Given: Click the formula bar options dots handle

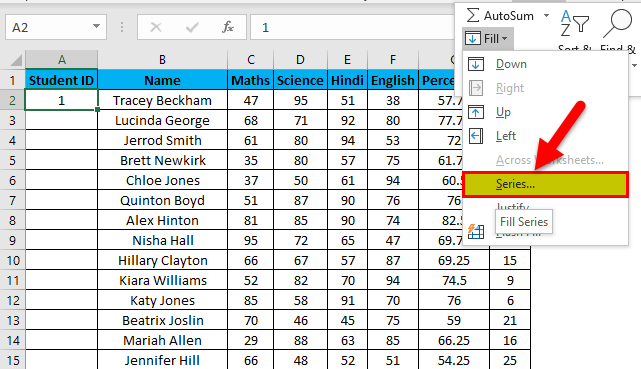Looking at the screenshot, I should (x=122, y=27).
